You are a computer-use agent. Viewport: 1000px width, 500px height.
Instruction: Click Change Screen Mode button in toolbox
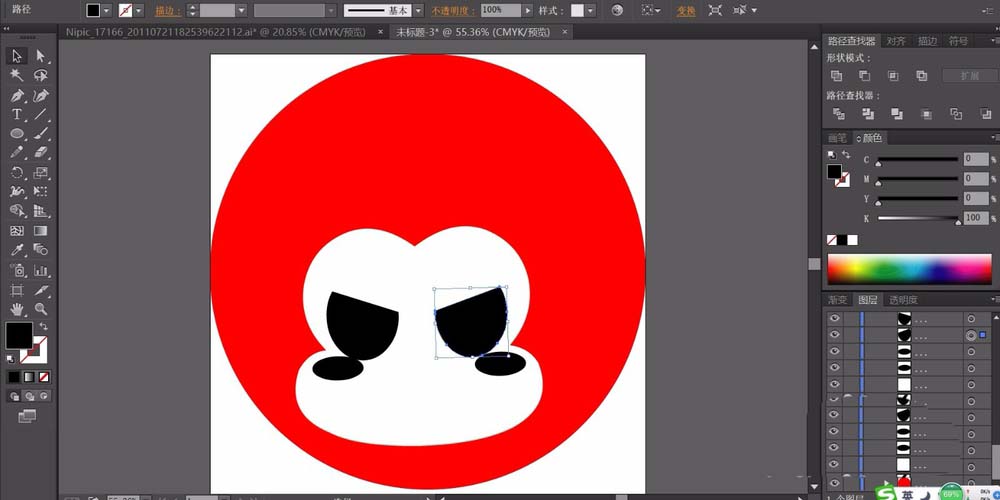point(27,416)
